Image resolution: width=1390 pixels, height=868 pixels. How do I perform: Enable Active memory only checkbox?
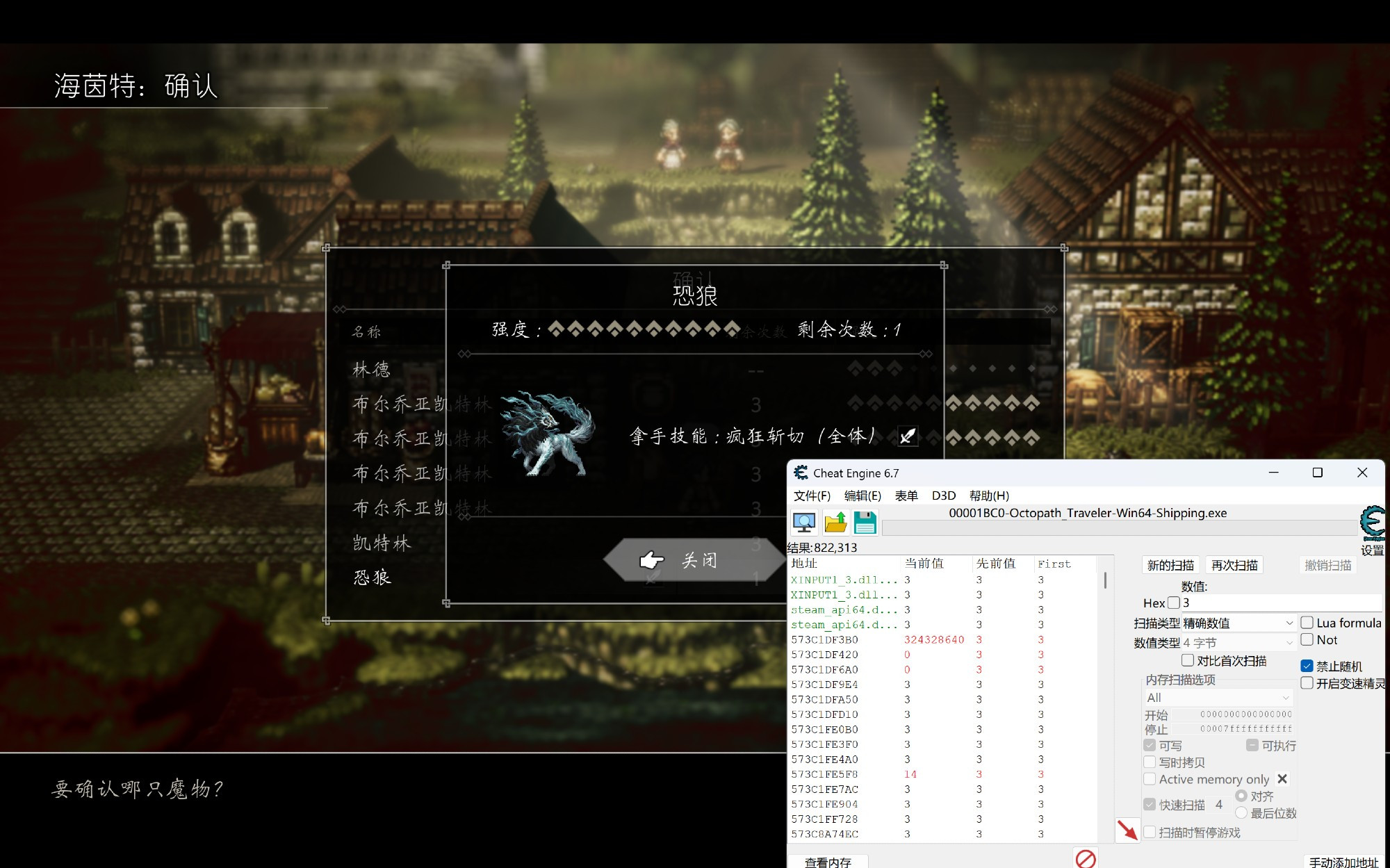coord(1150,779)
